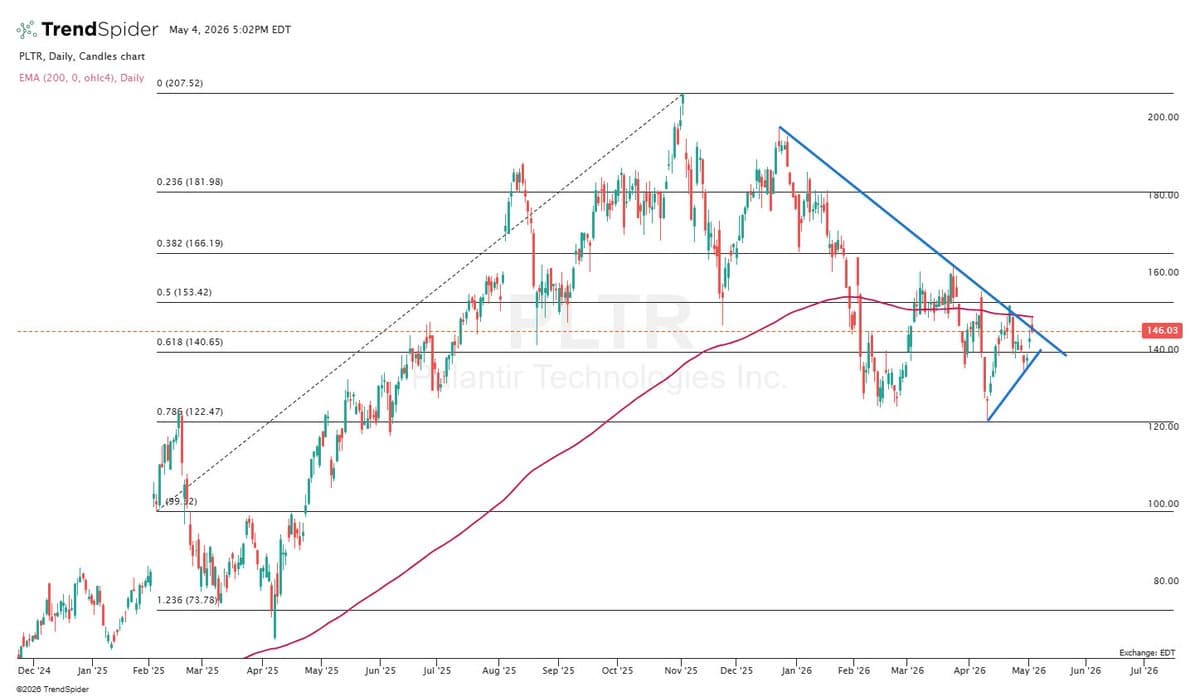Click the '0.382 (166.19)' Fibonacci label

190,243
